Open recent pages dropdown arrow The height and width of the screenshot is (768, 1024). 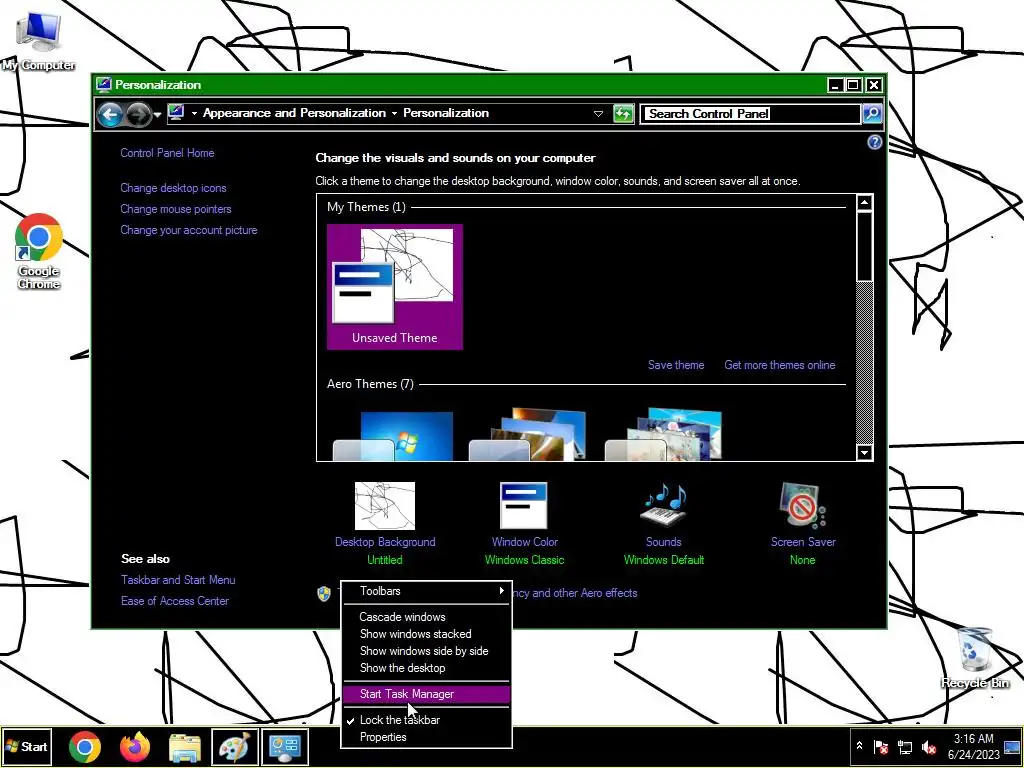click(157, 115)
